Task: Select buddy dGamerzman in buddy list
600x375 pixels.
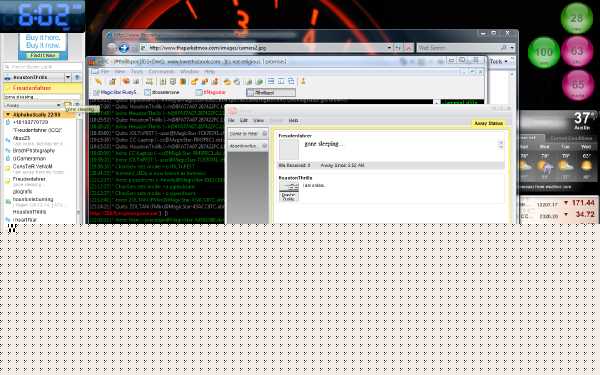Action: click(x=29, y=158)
